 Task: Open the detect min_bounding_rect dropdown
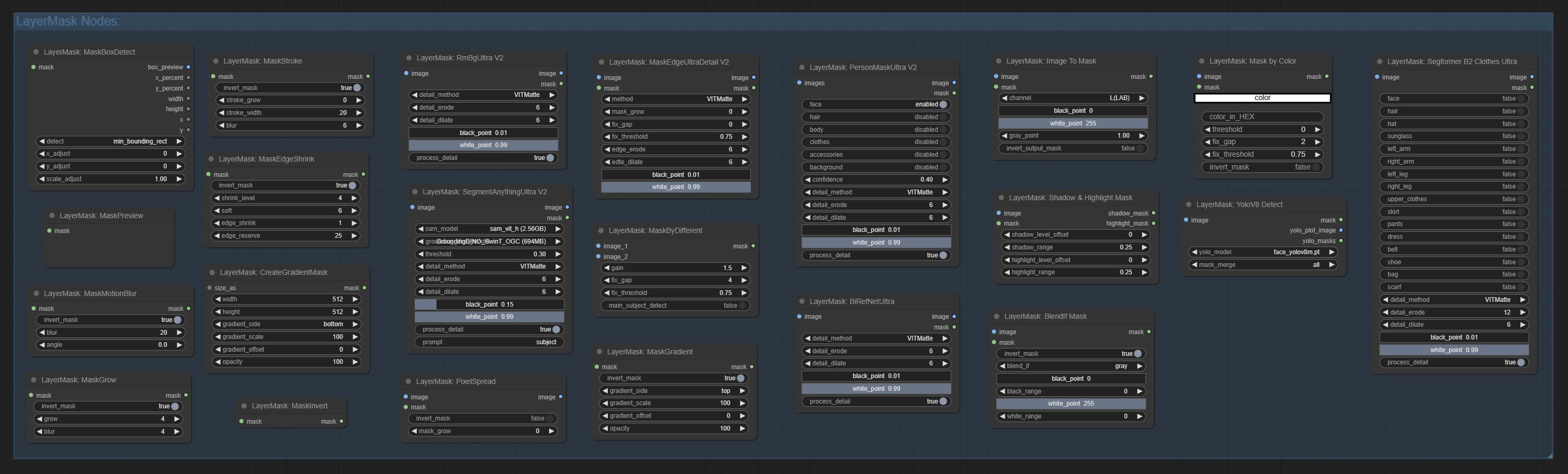tap(110, 141)
